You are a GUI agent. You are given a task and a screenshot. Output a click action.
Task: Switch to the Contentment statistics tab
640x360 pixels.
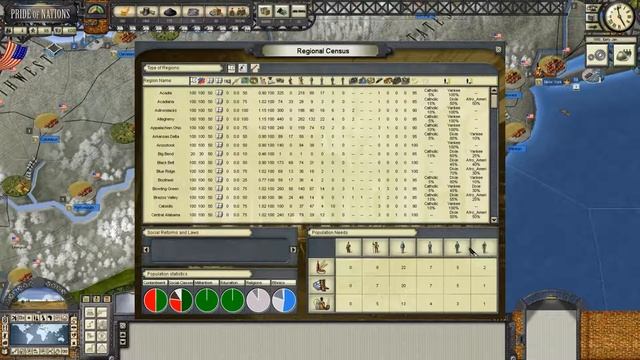pos(155,282)
